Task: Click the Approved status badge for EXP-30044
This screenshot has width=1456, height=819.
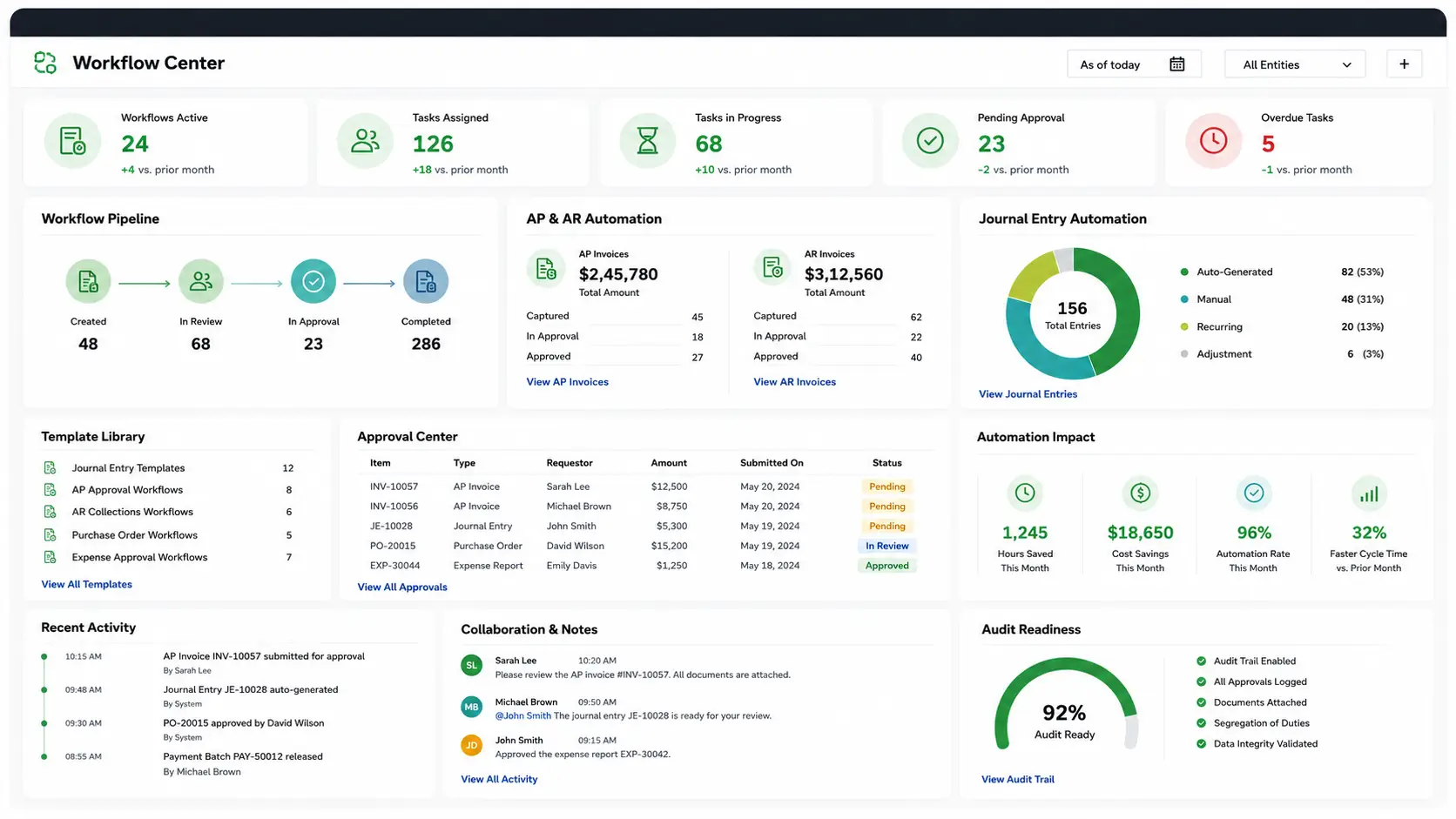Action: (887, 566)
